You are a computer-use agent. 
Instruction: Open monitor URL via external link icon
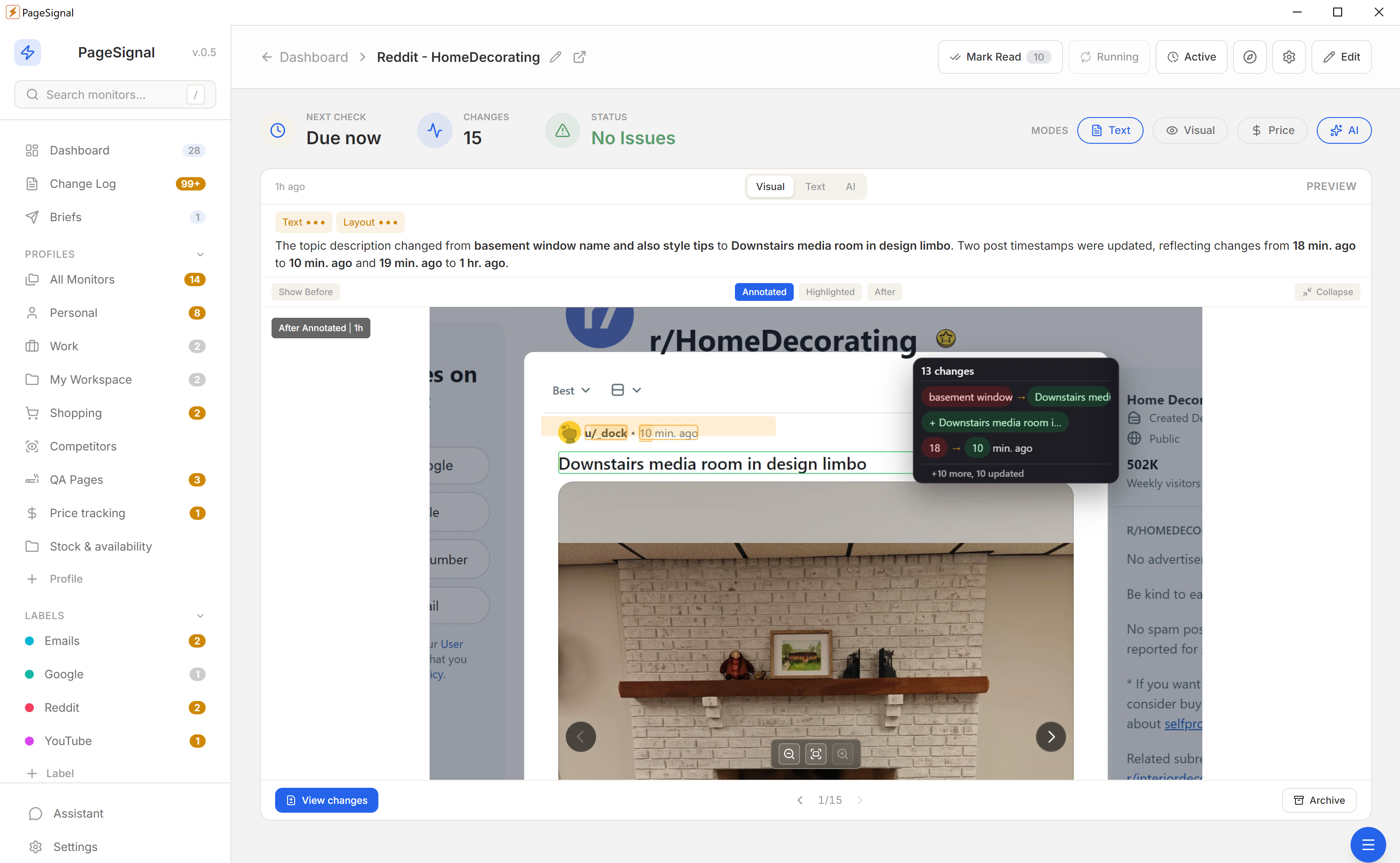coord(579,57)
